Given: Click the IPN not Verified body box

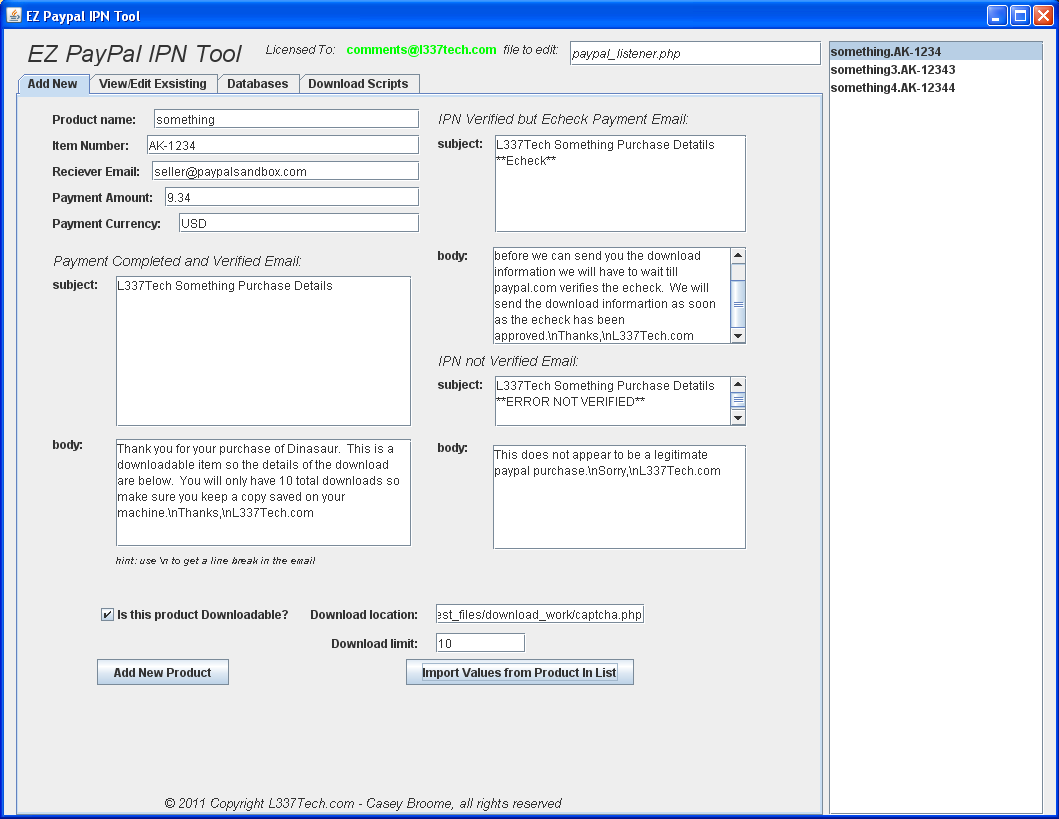Looking at the screenshot, I should (x=619, y=497).
